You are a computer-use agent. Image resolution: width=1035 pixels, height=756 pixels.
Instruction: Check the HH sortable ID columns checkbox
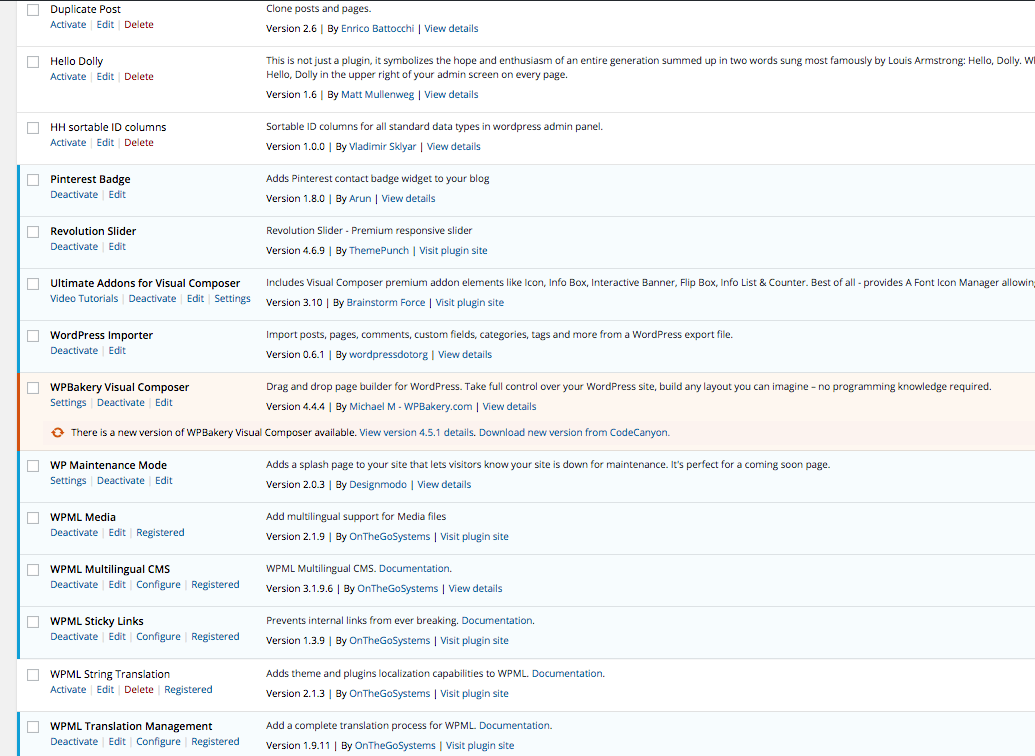[x=33, y=128]
